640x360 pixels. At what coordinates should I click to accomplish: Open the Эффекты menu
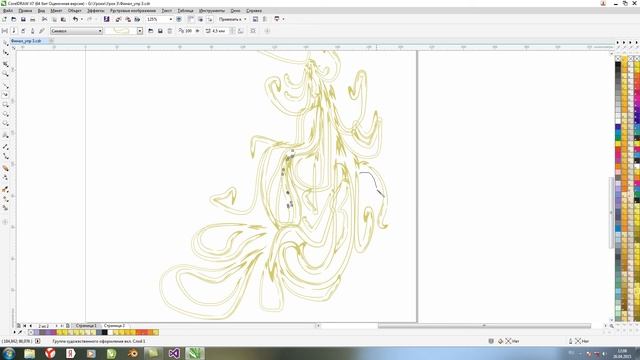[96, 11]
